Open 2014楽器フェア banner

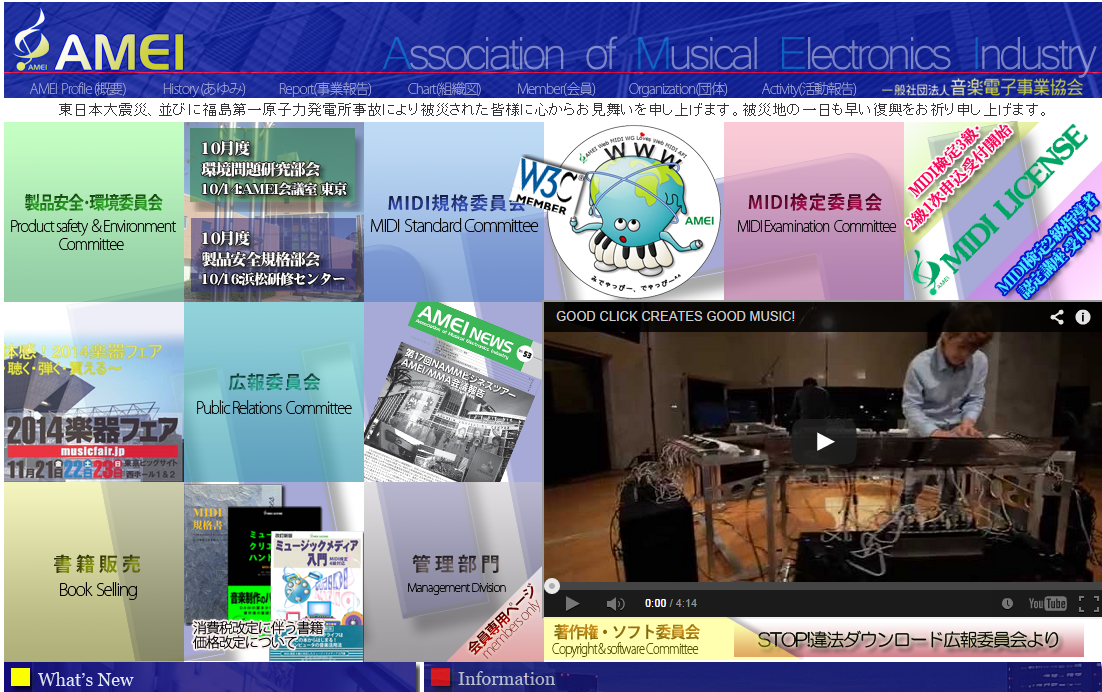click(x=93, y=392)
